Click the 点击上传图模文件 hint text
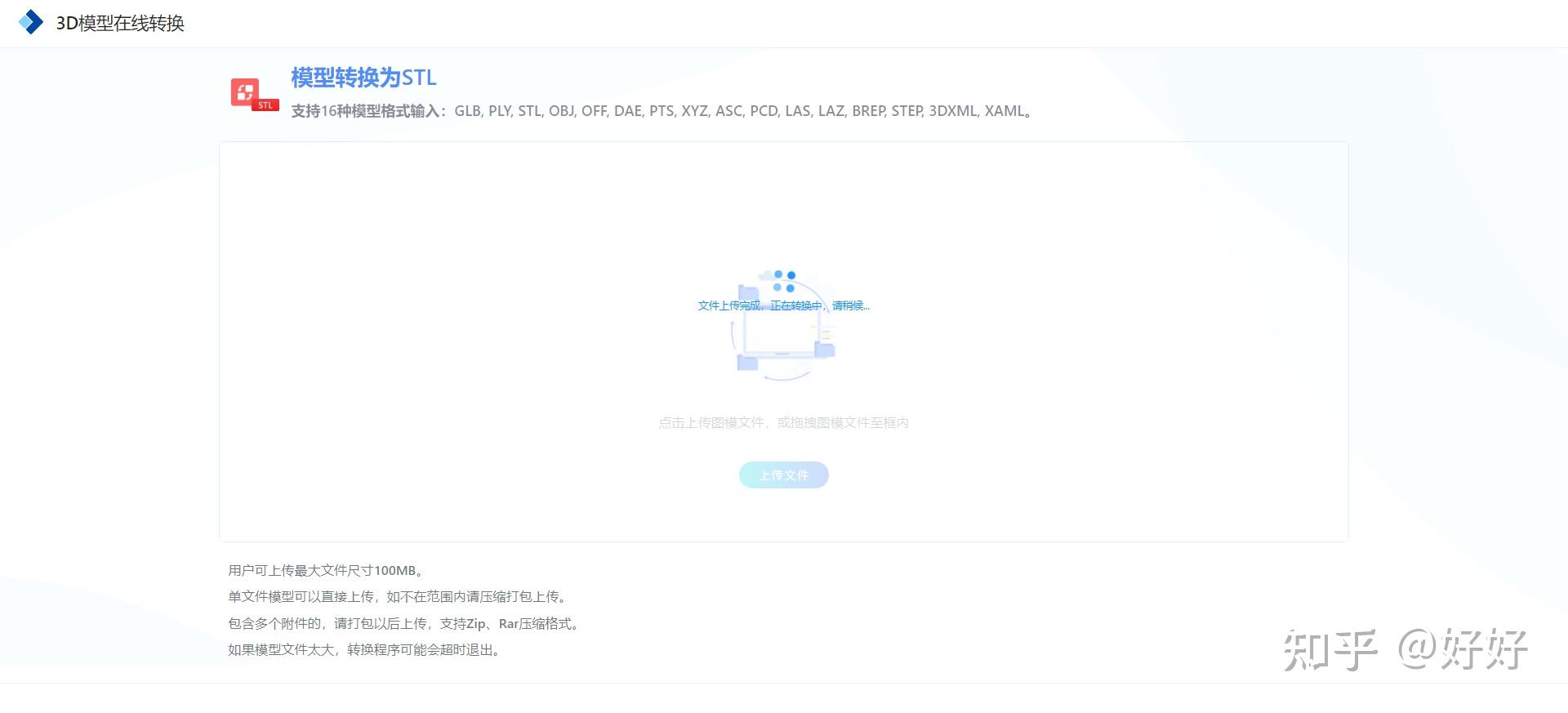Image resolution: width=1568 pixels, height=713 pixels. pos(784,422)
